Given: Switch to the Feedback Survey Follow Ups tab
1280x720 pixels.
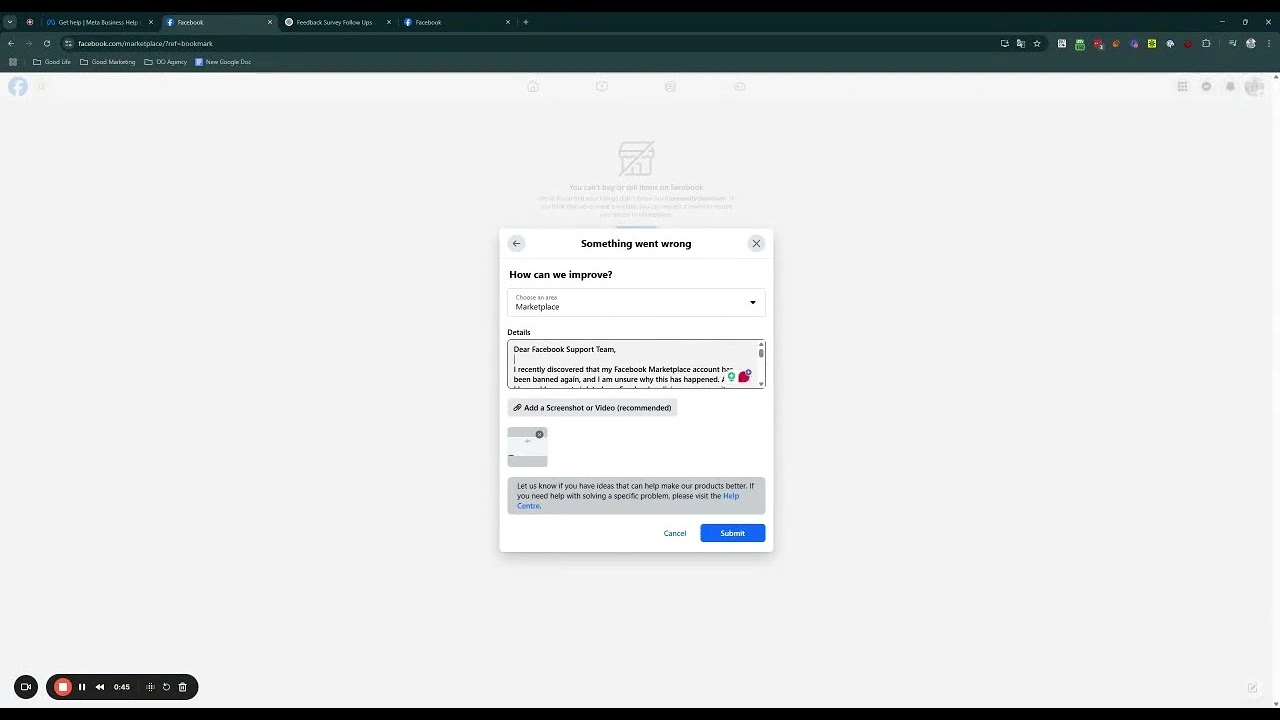Looking at the screenshot, I should coord(334,22).
